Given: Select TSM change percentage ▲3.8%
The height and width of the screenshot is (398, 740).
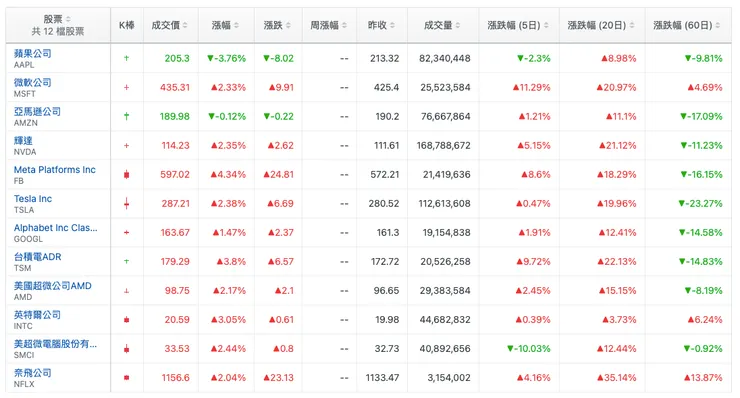Looking at the screenshot, I should [x=231, y=262].
